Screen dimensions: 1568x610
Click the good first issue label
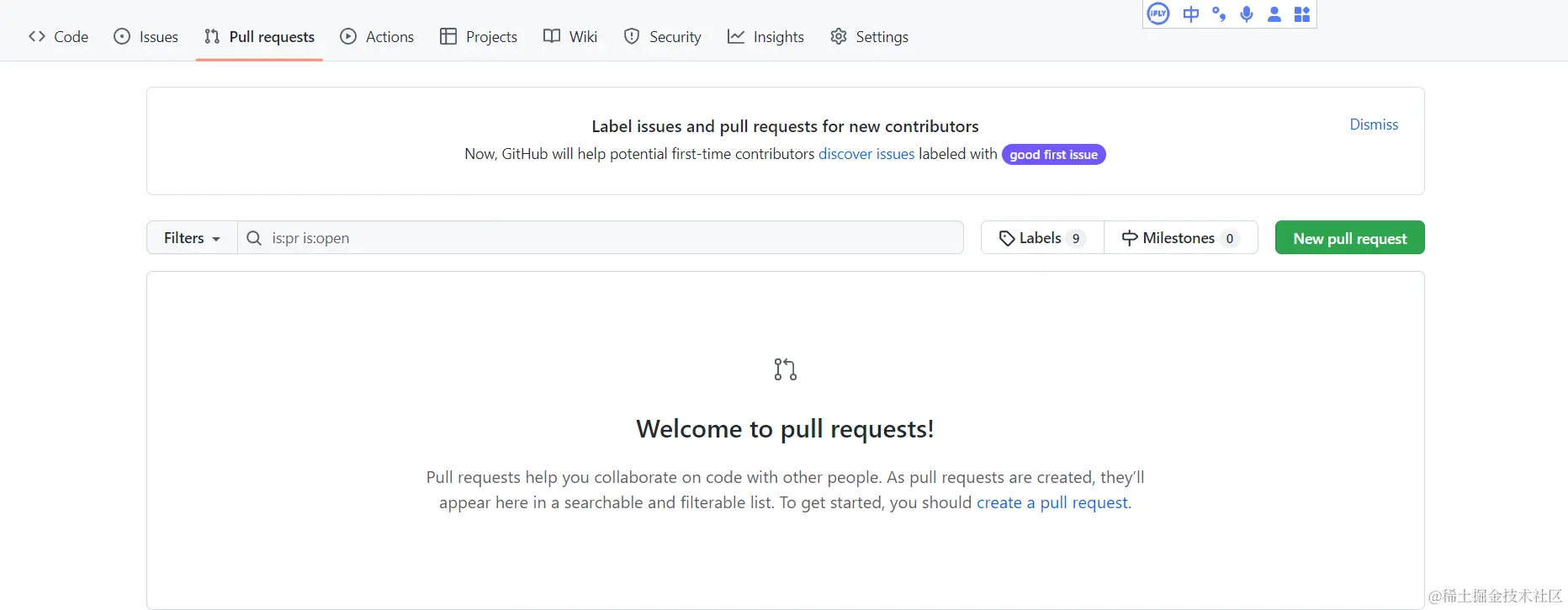coord(1053,155)
